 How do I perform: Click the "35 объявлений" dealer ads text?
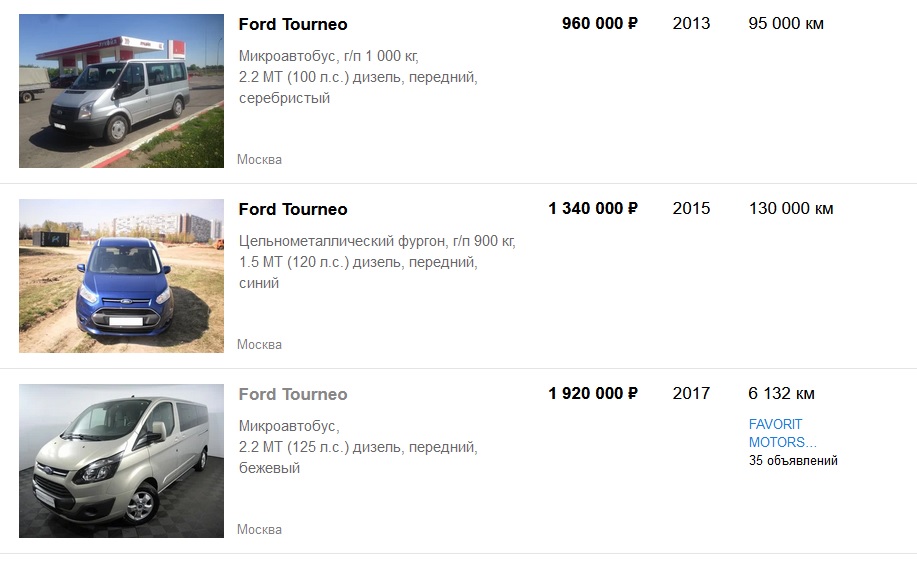tap(793, 461)
